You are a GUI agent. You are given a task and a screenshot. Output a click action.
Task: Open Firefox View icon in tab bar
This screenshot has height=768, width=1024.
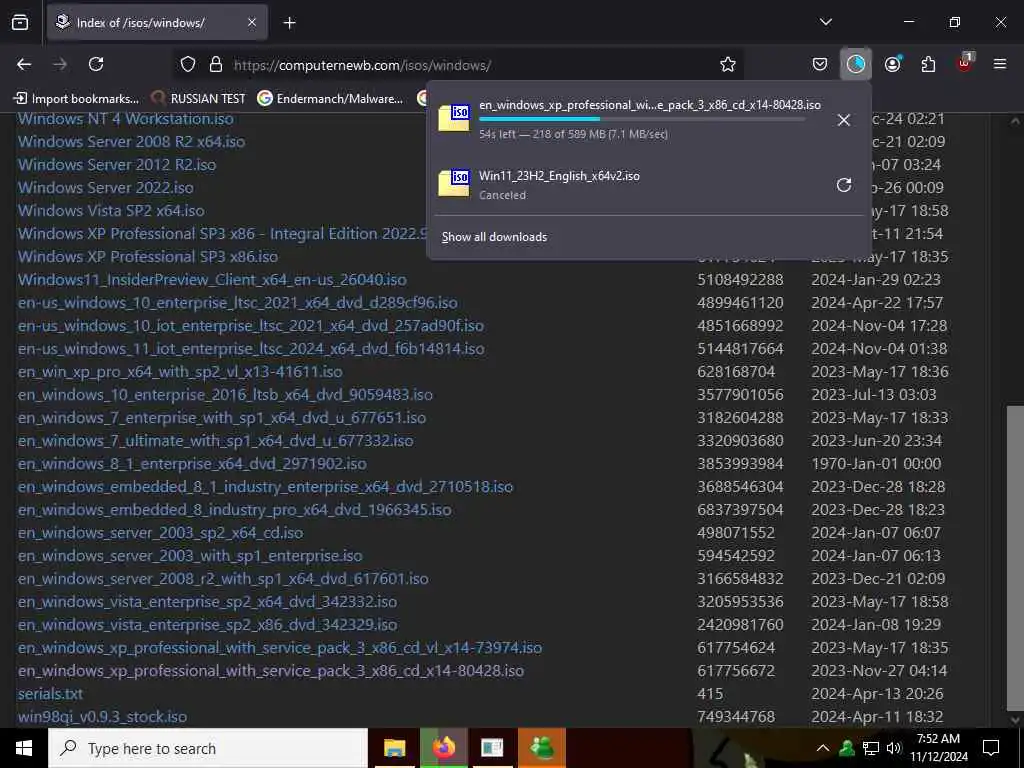(x=20, y=23)
